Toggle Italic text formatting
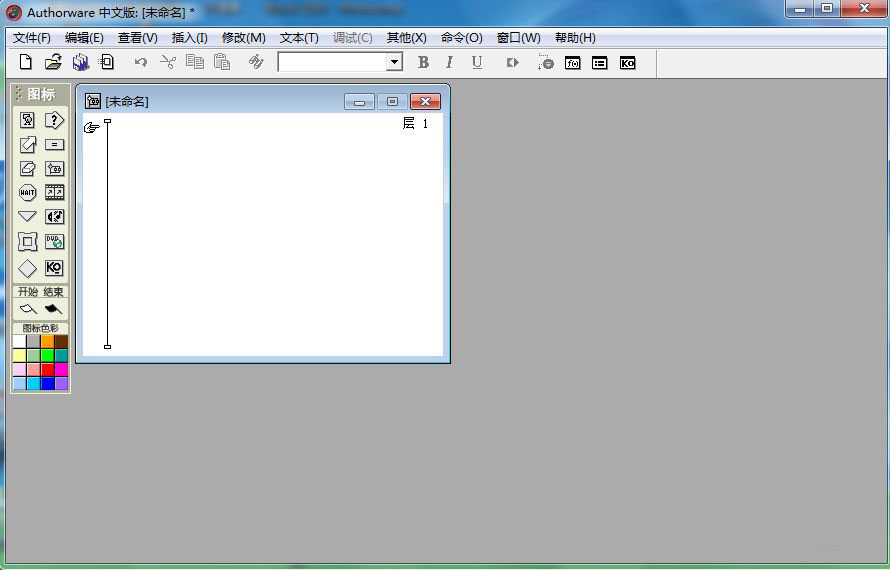Image resolution: width=890 pixels, height=570 pixels. (449, 62)
